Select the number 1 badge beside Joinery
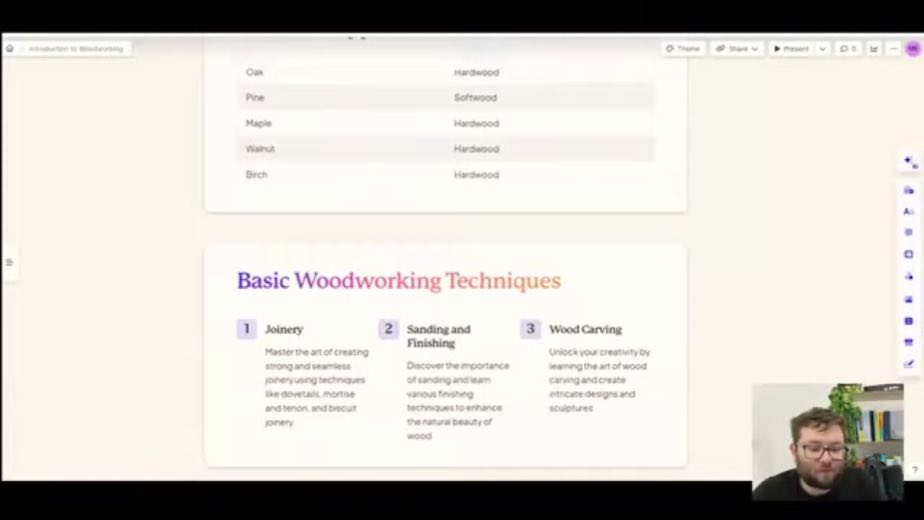The height and width of the screenshot is (520, 924). click(247, 329)
